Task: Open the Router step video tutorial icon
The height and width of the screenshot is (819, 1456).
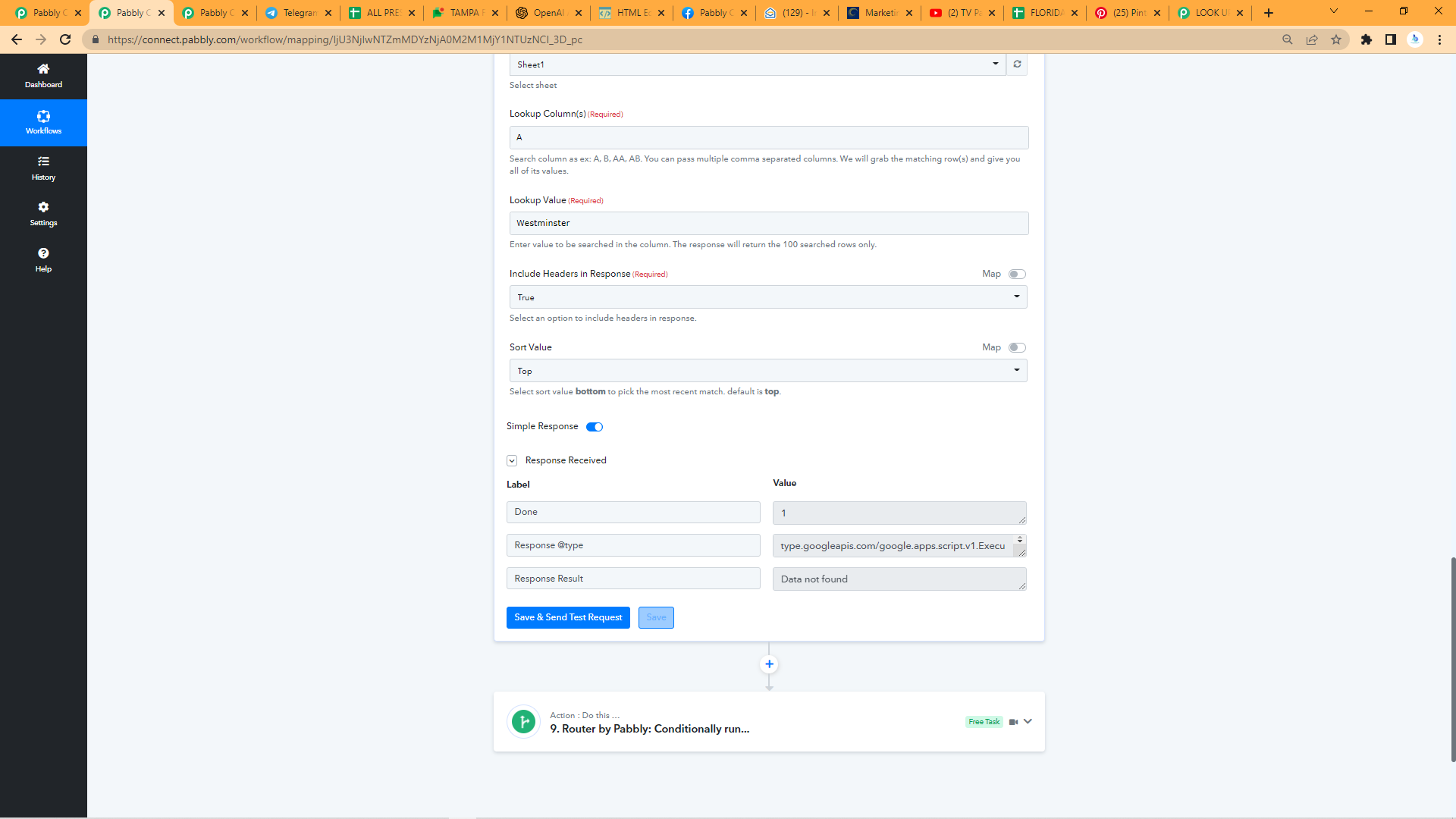Action: [1013, 722]
